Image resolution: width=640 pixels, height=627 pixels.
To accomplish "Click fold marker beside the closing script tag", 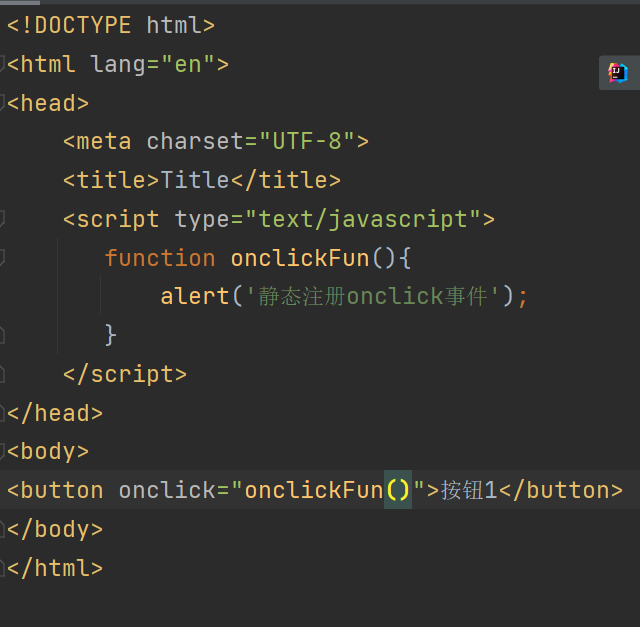I will click(3, 374).
